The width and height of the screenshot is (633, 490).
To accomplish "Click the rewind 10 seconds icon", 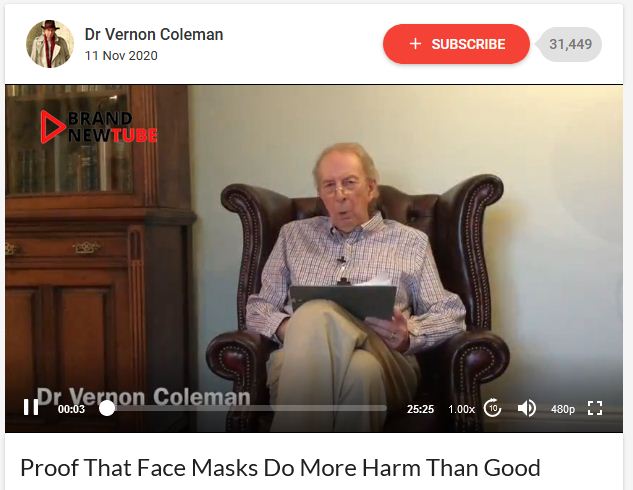I will (x=492, y=408).
